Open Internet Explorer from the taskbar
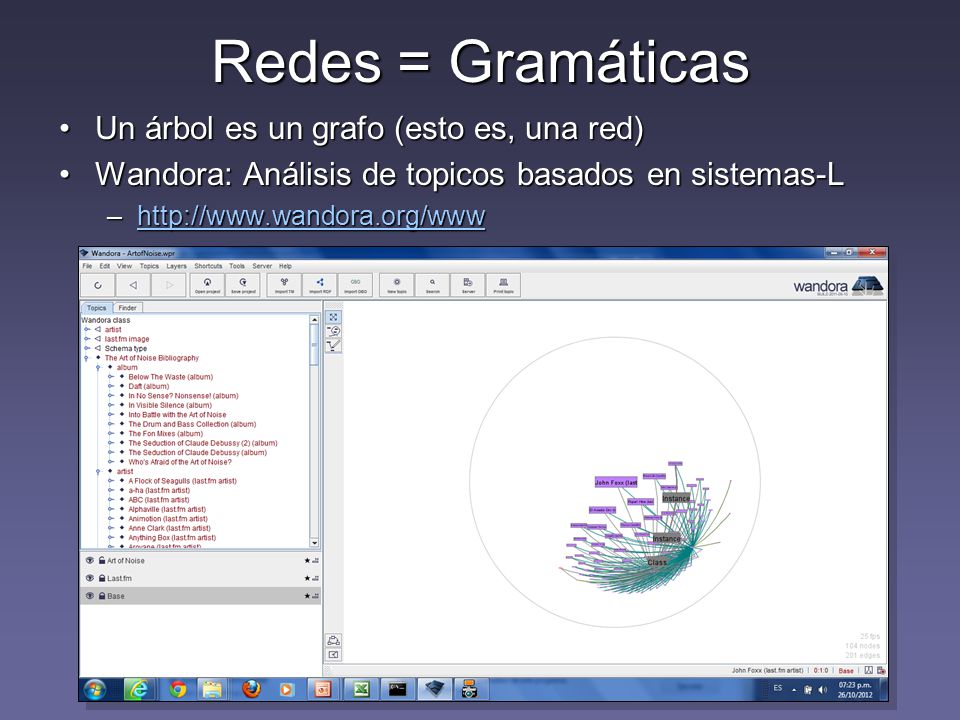The height and width of the screenshot is (720, 960). coord(140,690)
